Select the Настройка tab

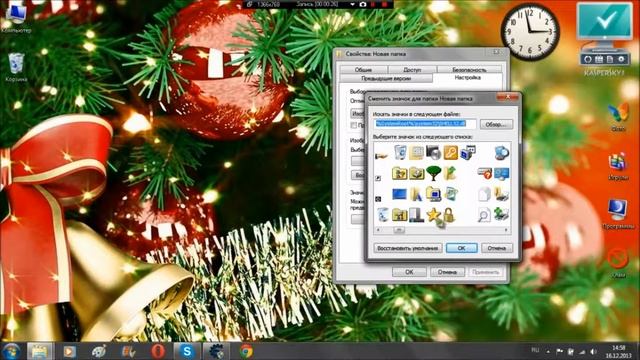(x=468, y=78)
